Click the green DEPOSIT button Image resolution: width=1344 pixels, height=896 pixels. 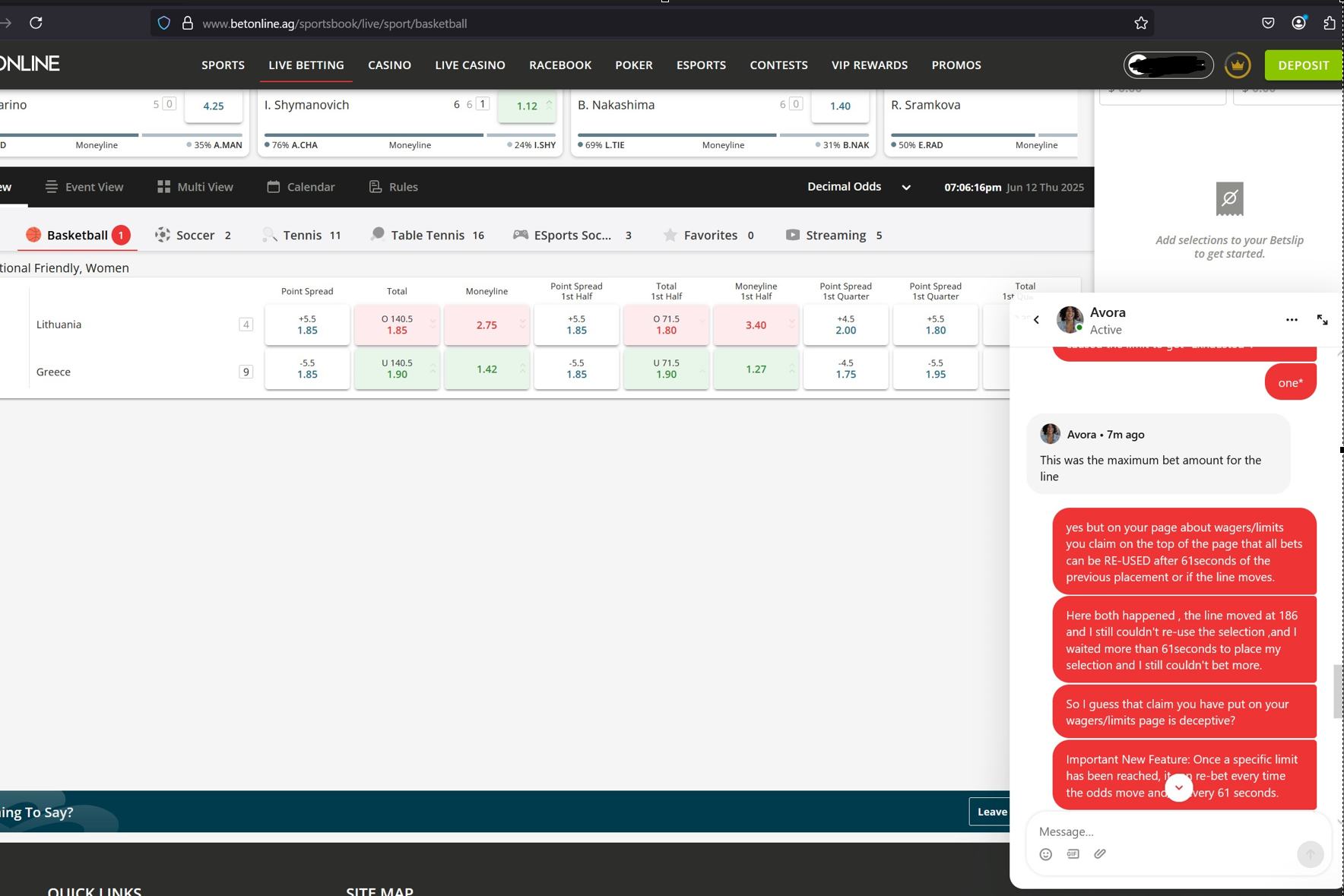point(1304,65)
